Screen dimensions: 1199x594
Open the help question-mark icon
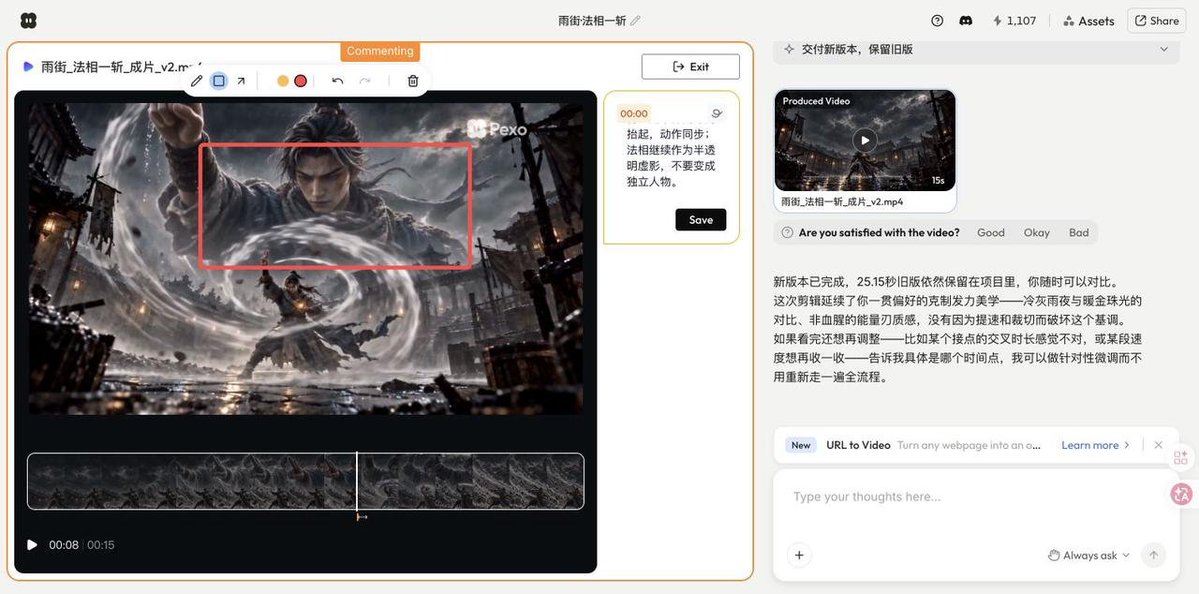tap(937, 21)
